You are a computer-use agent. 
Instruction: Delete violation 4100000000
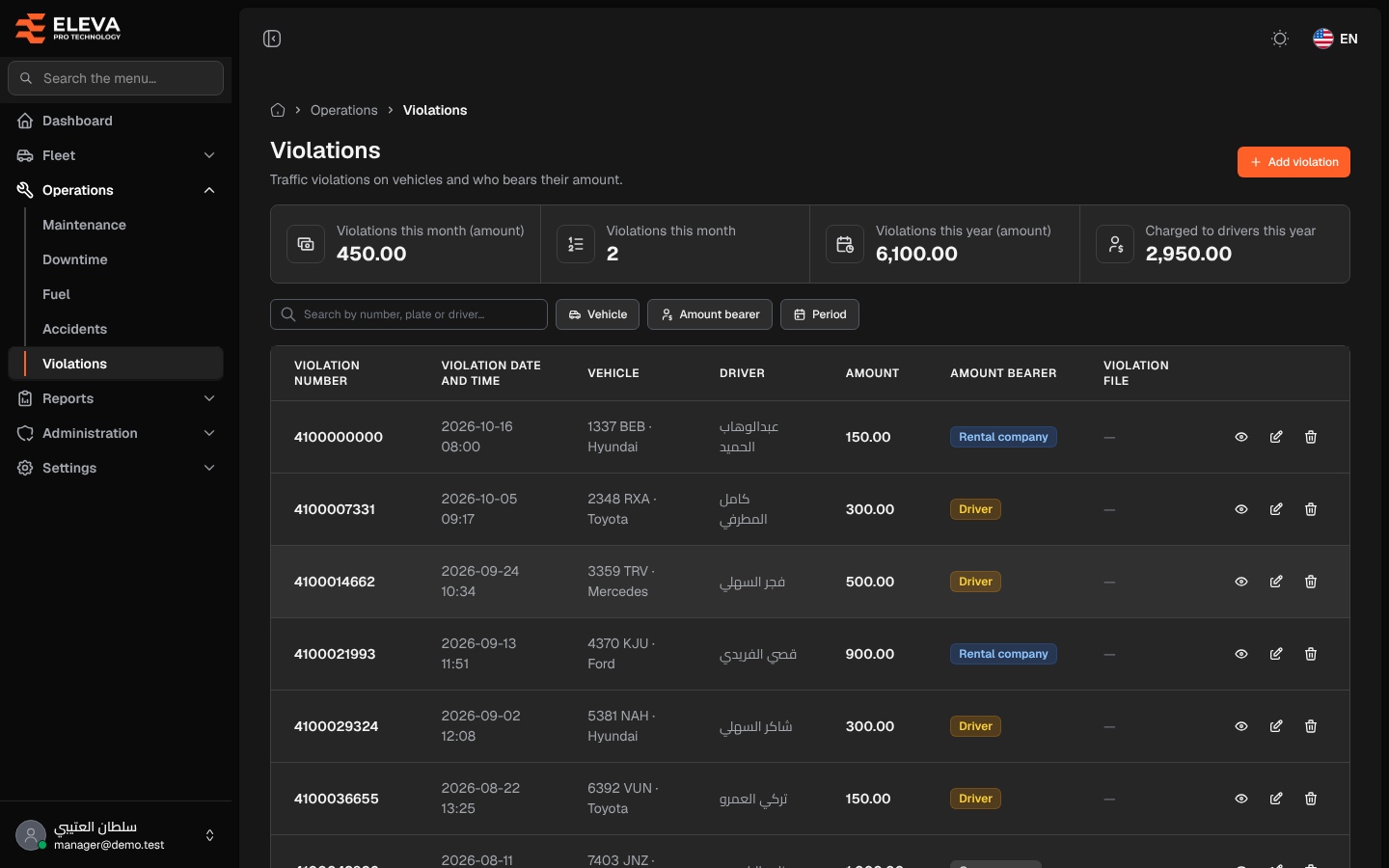pyautogui.click(x=1311, y=437)
